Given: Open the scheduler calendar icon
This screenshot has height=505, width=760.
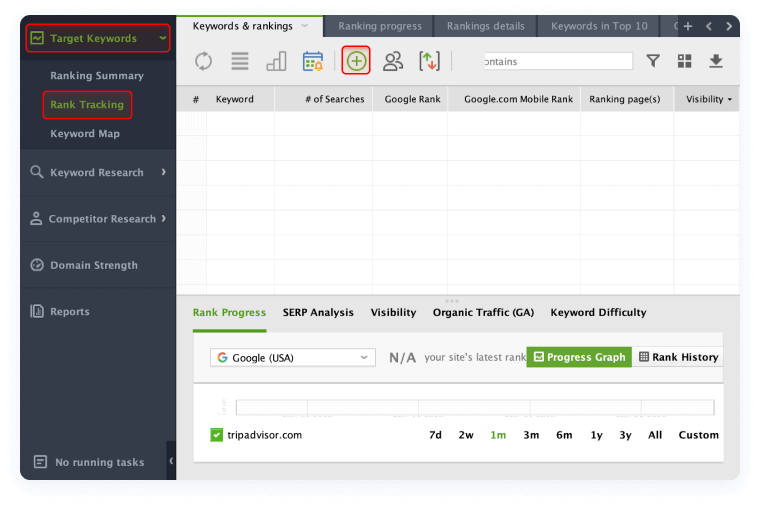Looking at the screenshot, I should click(313, 62).
